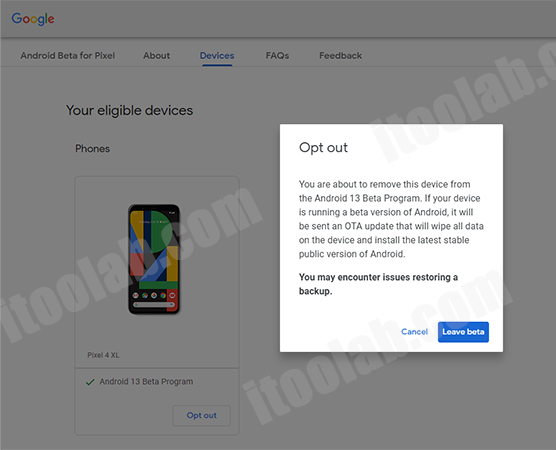Click Opt out on the Pixel 4 XL card
Viewport: 556px width, 450px height.
(x=202, y=416)
